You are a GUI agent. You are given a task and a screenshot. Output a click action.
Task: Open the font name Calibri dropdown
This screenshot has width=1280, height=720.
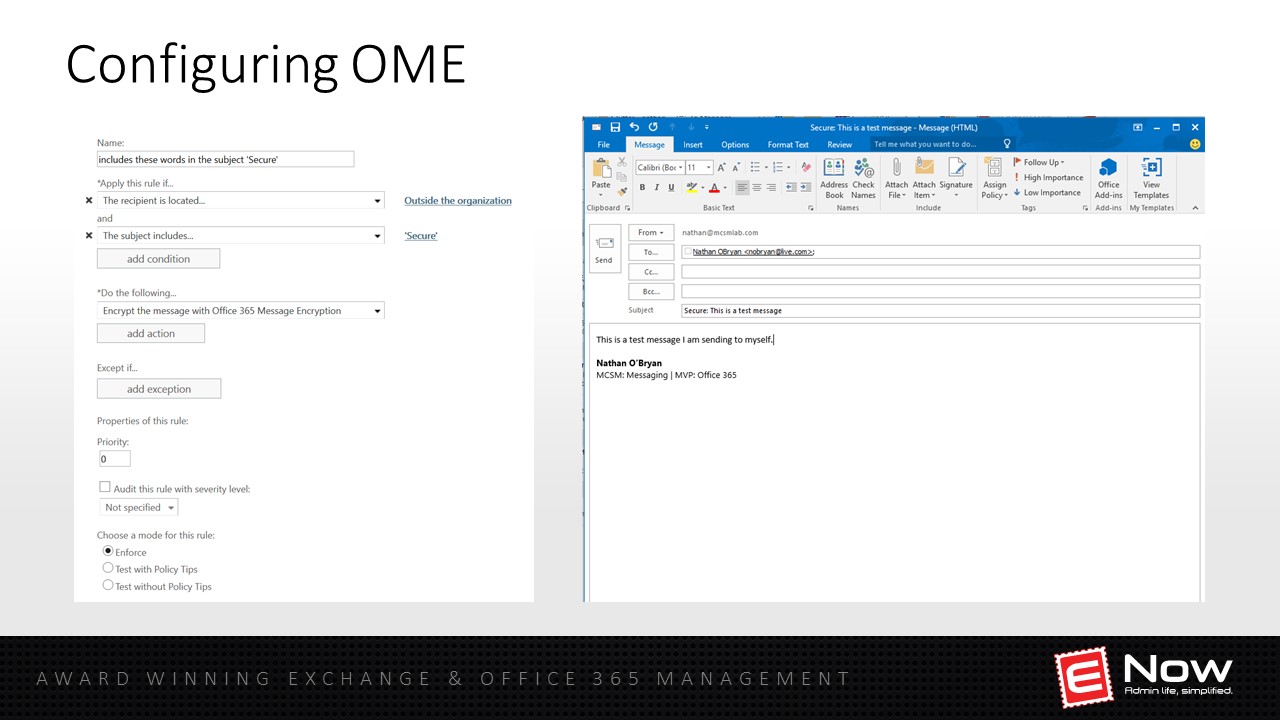[x=681, y=167]
